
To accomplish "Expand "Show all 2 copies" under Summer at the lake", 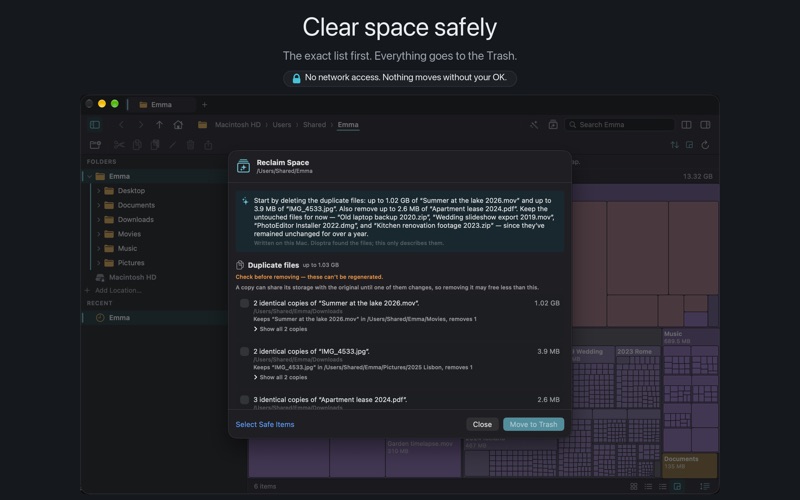I will 280,329.
